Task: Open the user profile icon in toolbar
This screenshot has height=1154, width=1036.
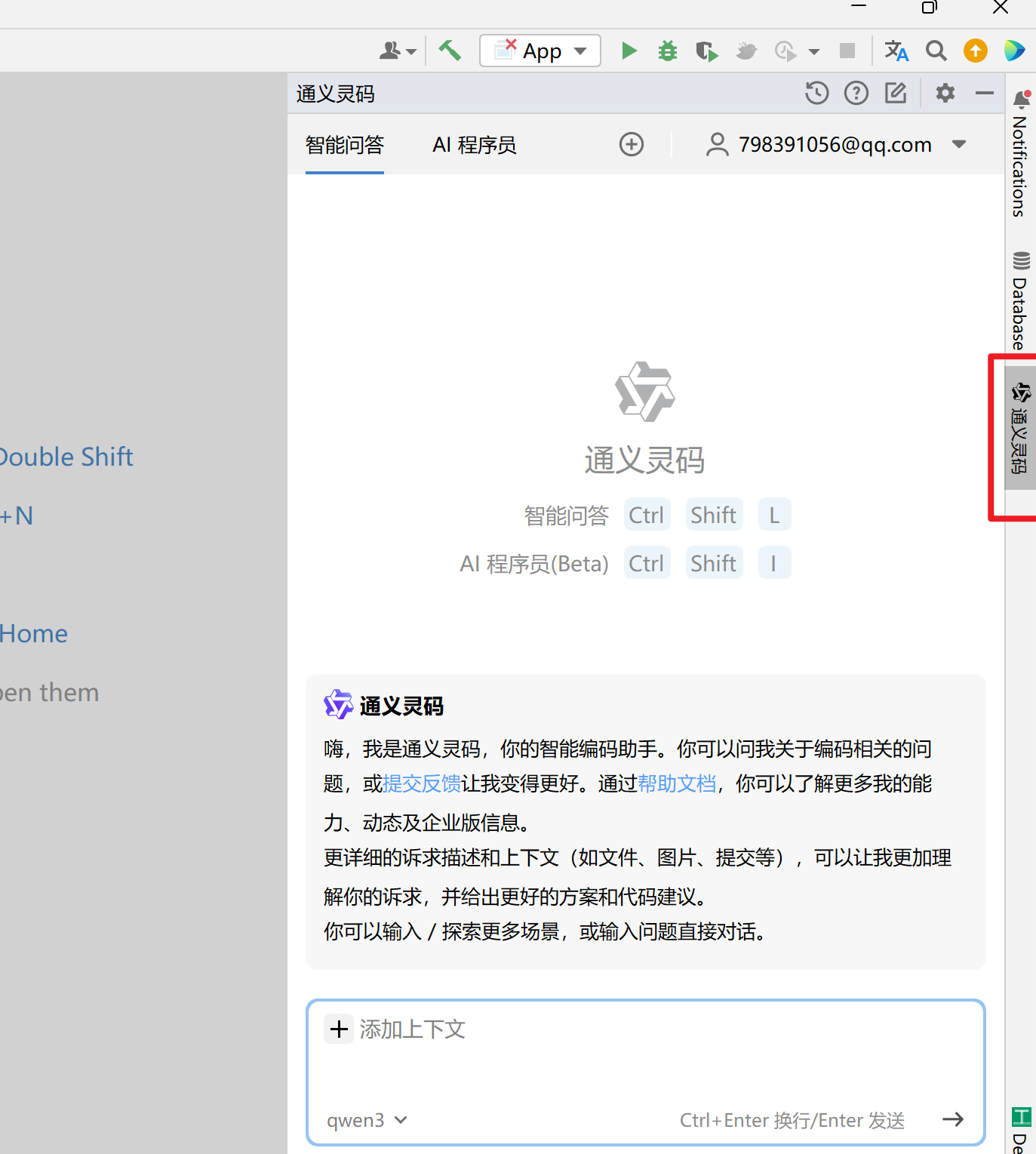Action: pos(397,51)
